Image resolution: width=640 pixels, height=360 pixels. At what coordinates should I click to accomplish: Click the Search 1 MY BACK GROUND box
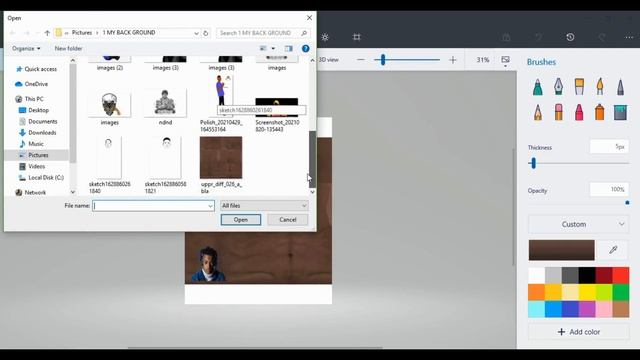pyautogui.click(x=263, y=33)
